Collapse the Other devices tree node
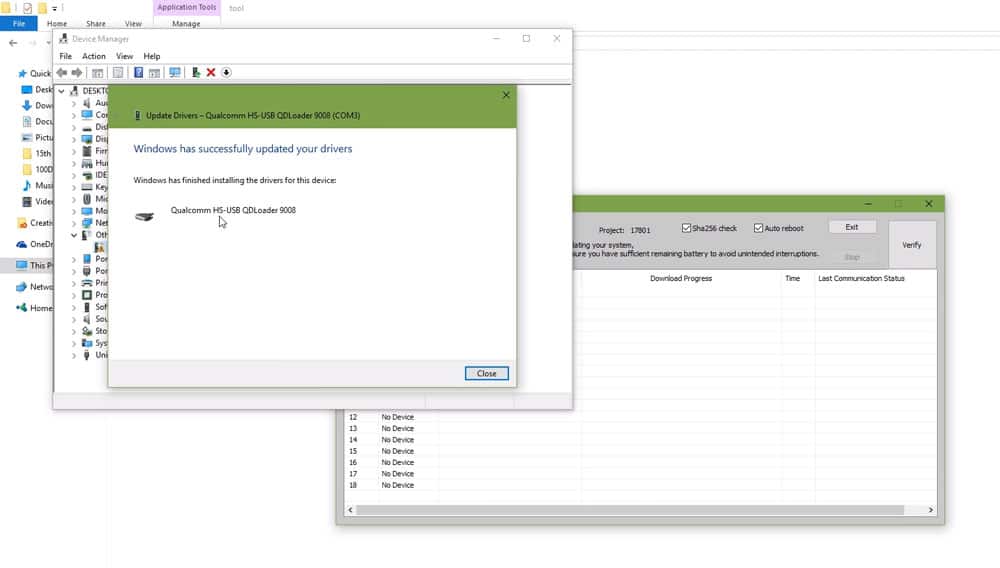This screenshot has height=568, width=1000. [x=74, y=235]
